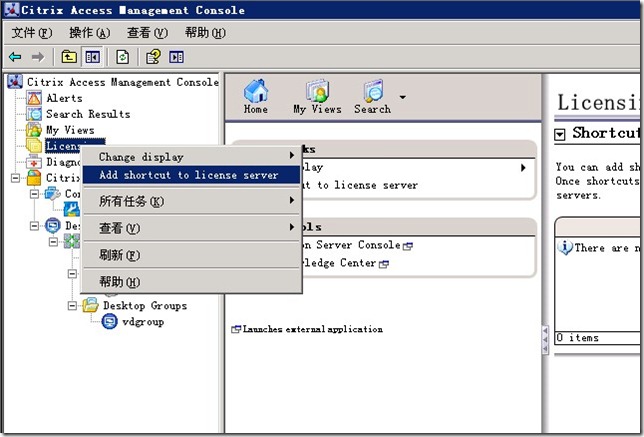Open 所有任务(K) submenu
The width and height of the screenshot is (644, 437).
[x=191, y=201]
